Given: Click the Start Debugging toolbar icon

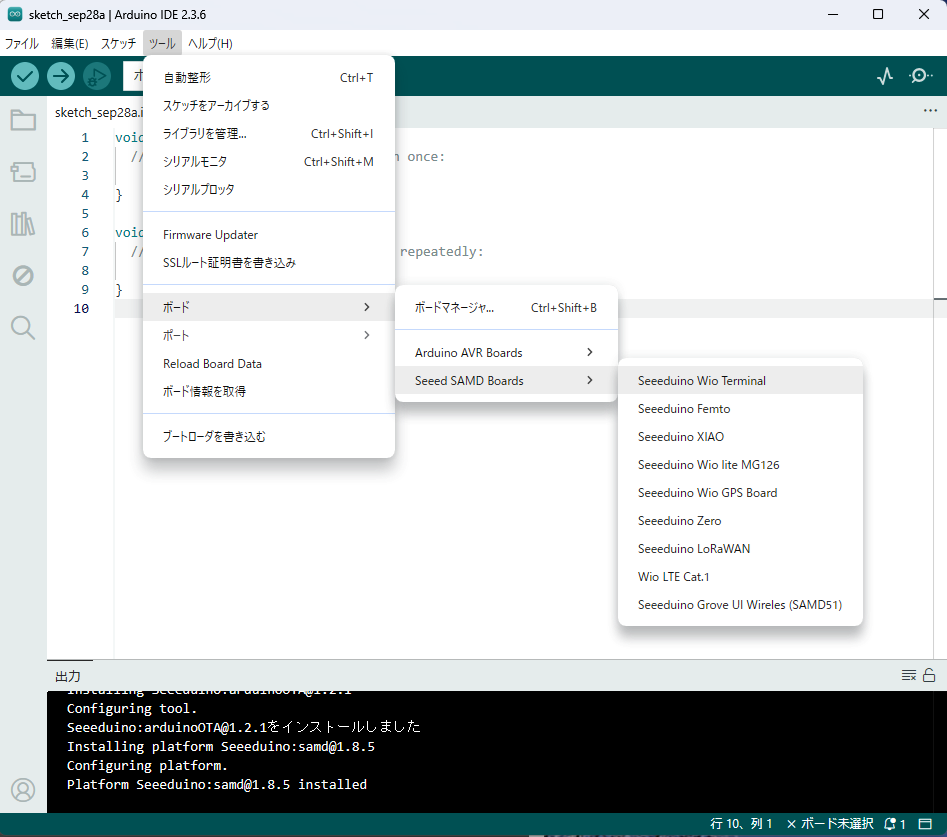Looking at the screenshot, I should point(97,76).
